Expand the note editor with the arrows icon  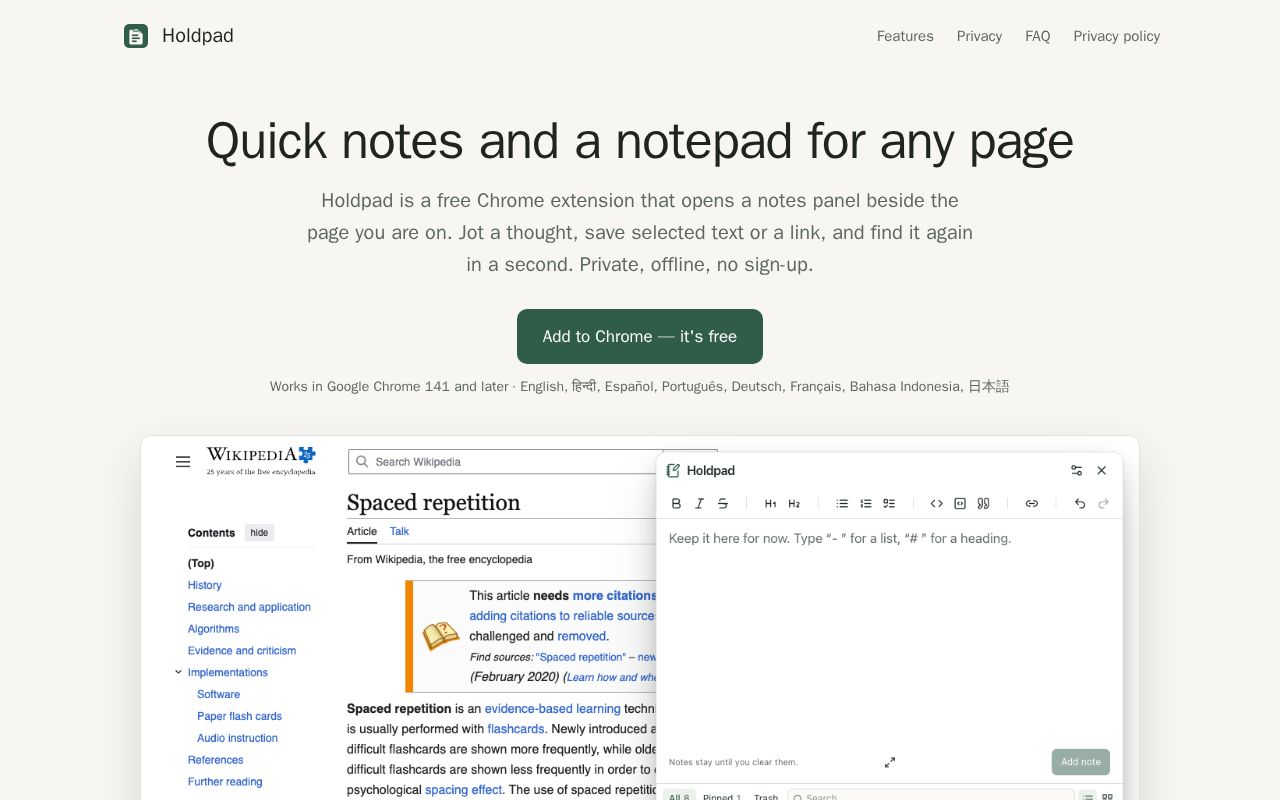[890, 762]
